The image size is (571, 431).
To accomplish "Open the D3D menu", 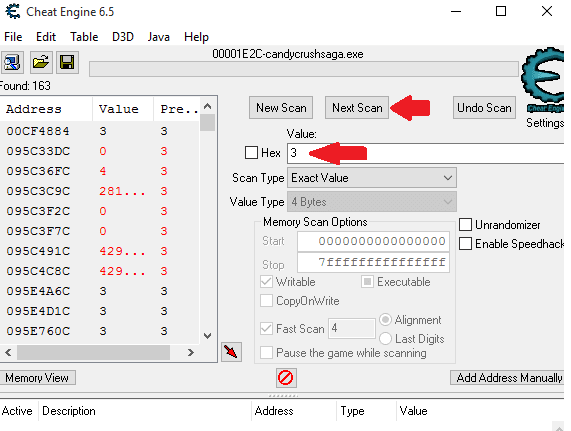I will click(123, 37).
